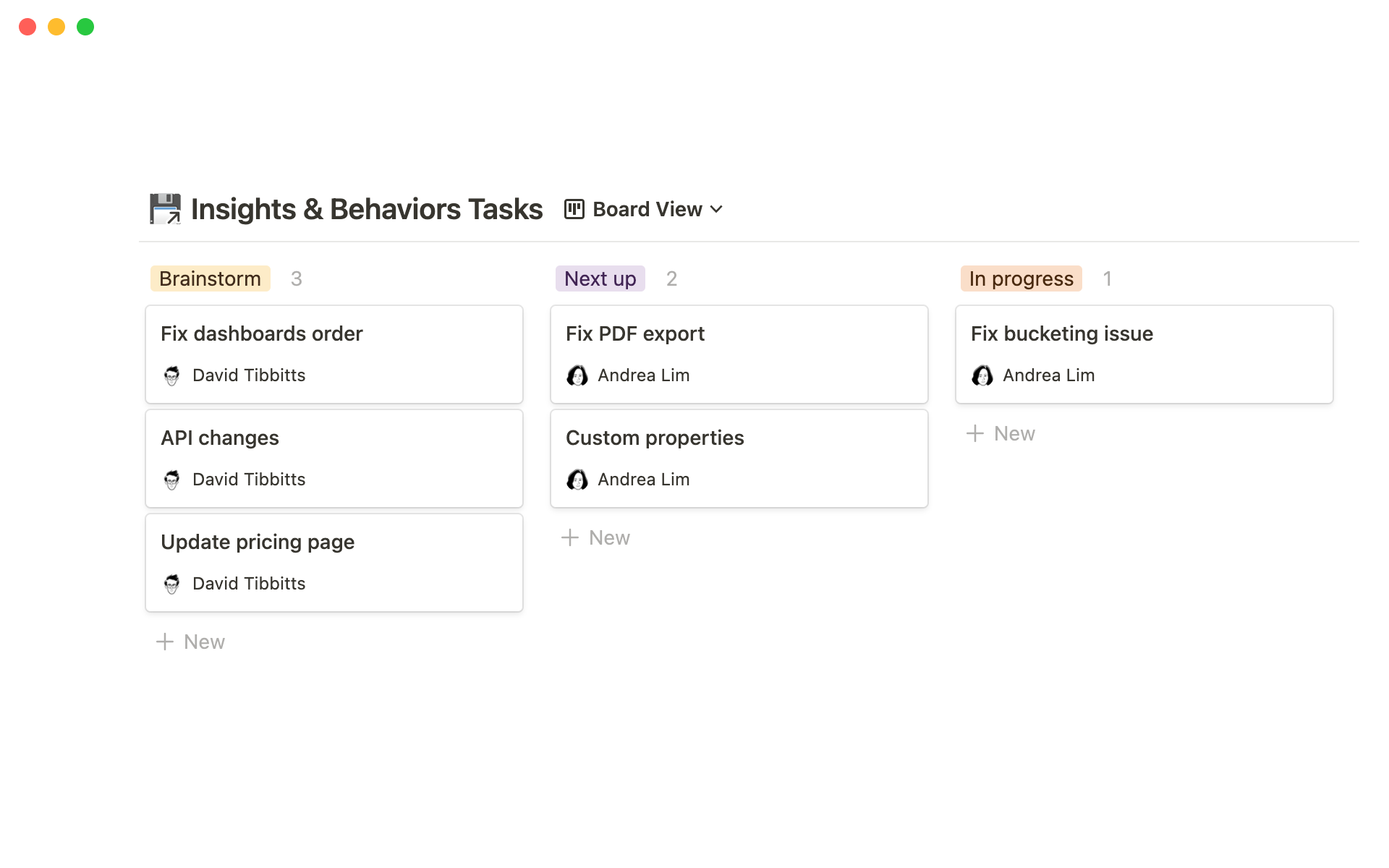Open Insights & Behaviors Tasks page title
This screenshot has height=868, width=1389.
coord(366,209)
